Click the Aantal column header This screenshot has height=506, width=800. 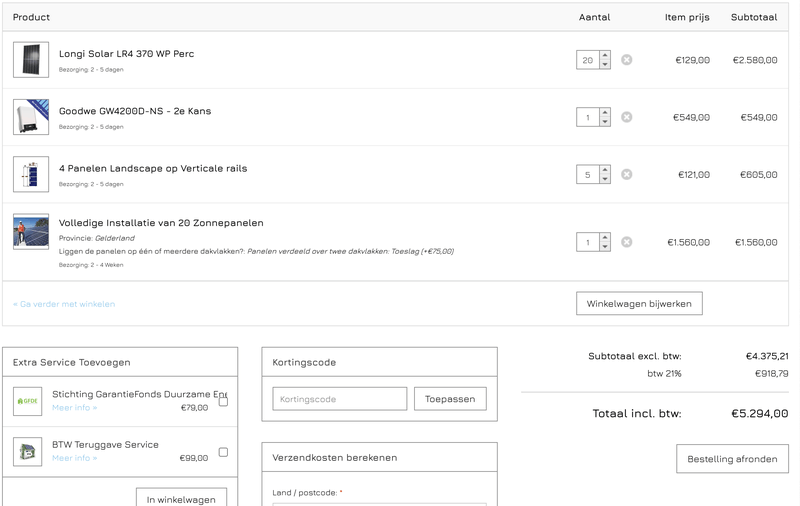(594, 17)
